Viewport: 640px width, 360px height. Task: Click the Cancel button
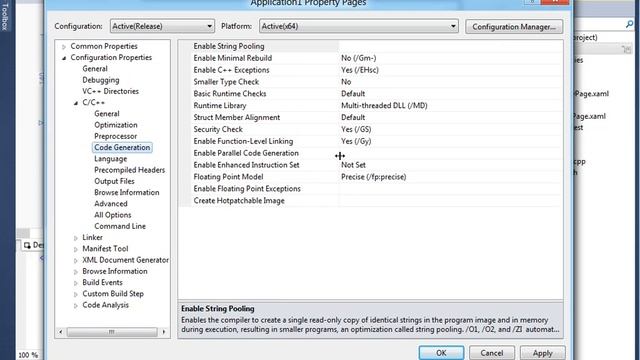[491, 353]
